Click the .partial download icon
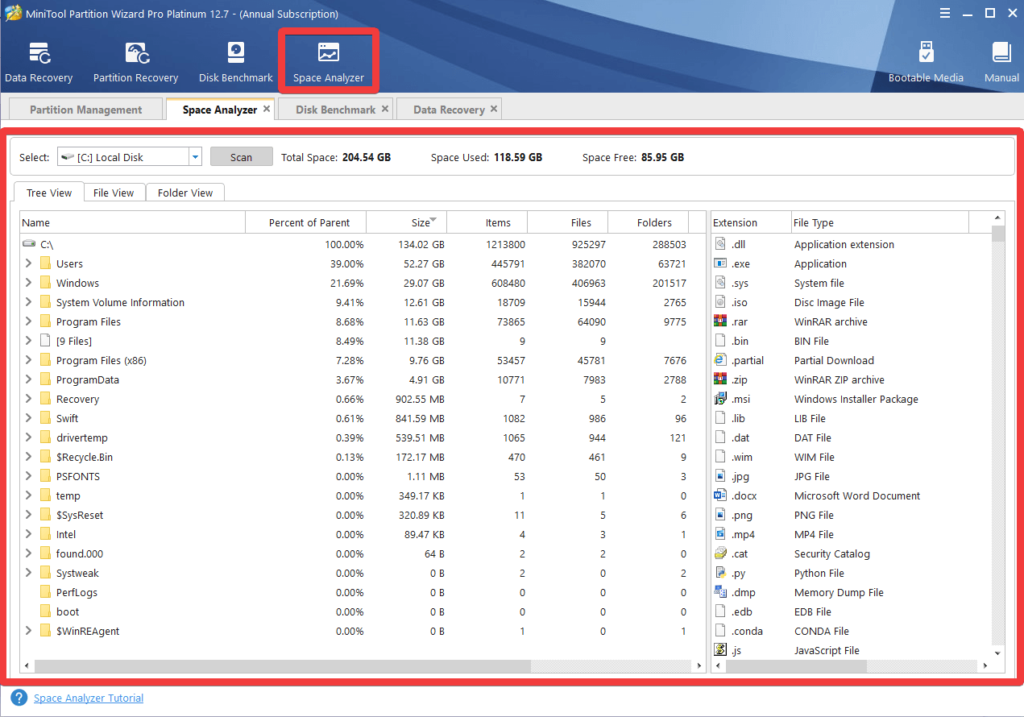The width and height of the screenshot is (1024, 717). point(720,360)
